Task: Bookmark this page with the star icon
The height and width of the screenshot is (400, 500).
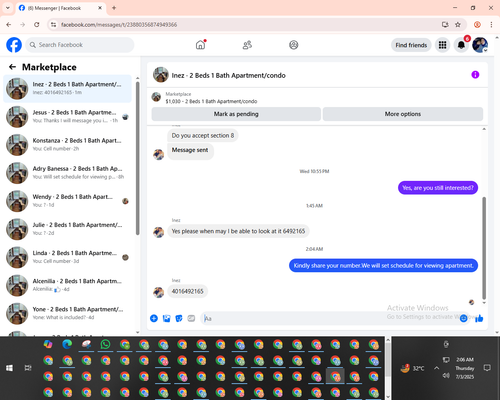Action: (458, 24)
